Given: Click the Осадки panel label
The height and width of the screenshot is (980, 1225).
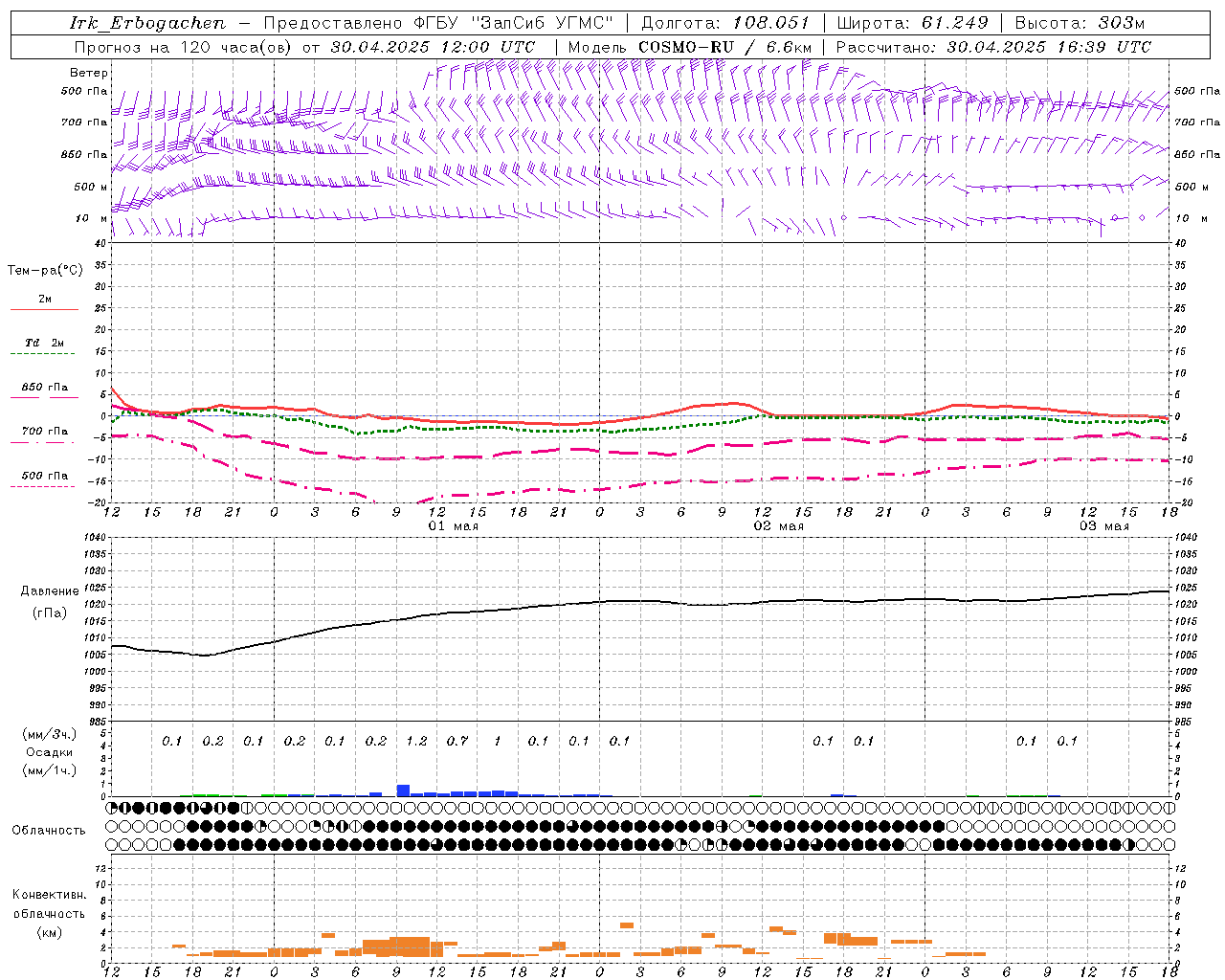Looking at the screenshot, I should 50,752.
